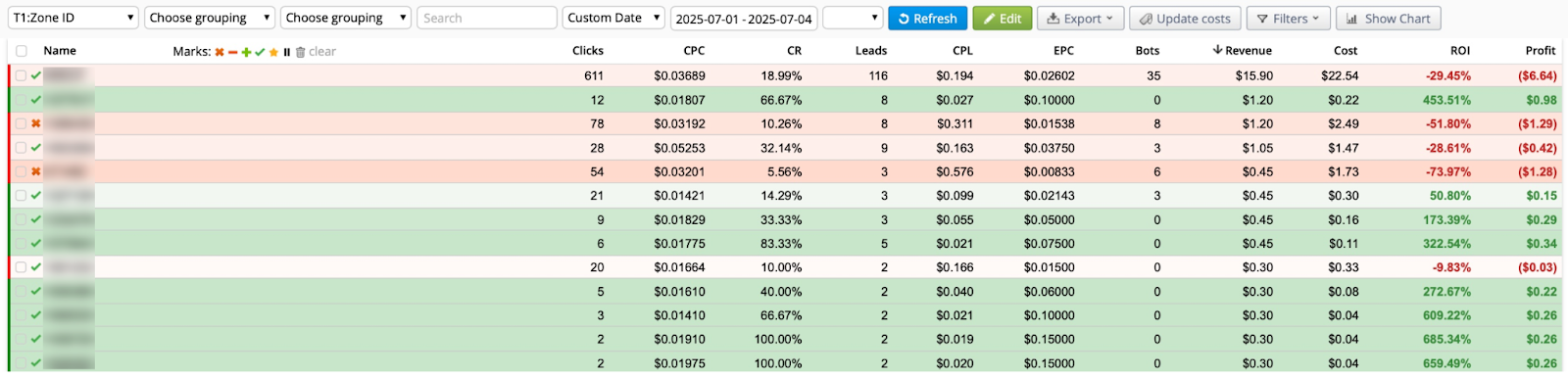
Task: Open the first Choose grouping dropdown
Action: click(x=210, y=18)
